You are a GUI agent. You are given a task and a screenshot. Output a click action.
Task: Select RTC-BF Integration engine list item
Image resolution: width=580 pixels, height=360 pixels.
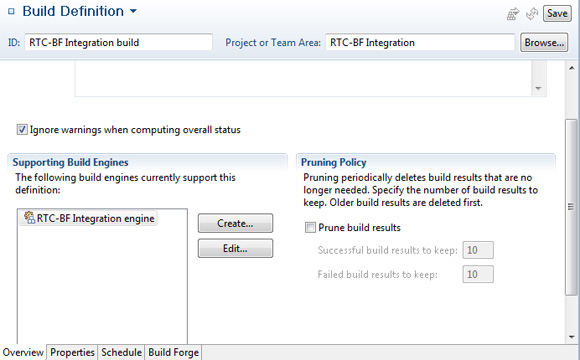(89, 218)
